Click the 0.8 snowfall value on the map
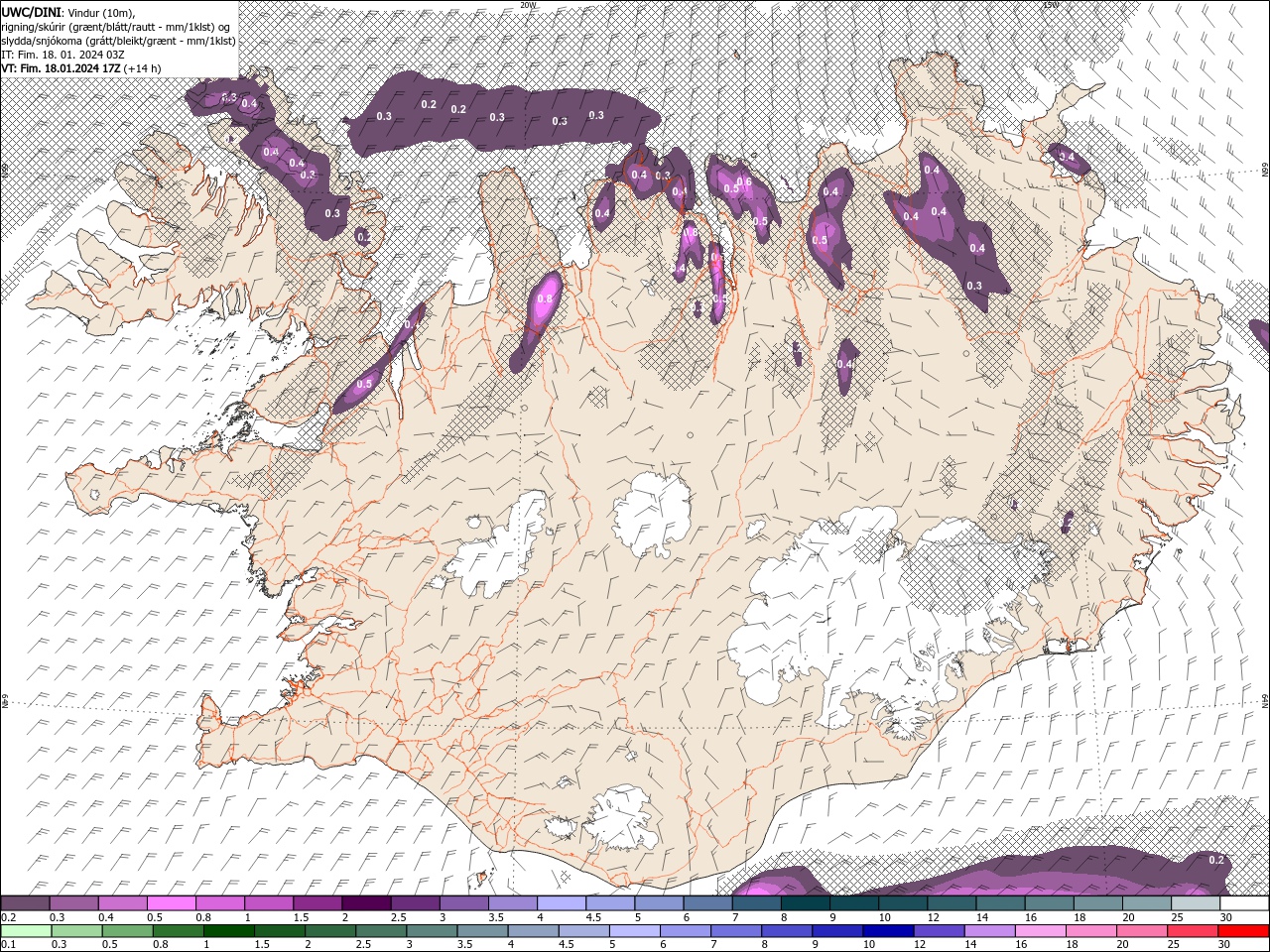The height and width of the screenshot is (952, 1270). tap(544, 298)
